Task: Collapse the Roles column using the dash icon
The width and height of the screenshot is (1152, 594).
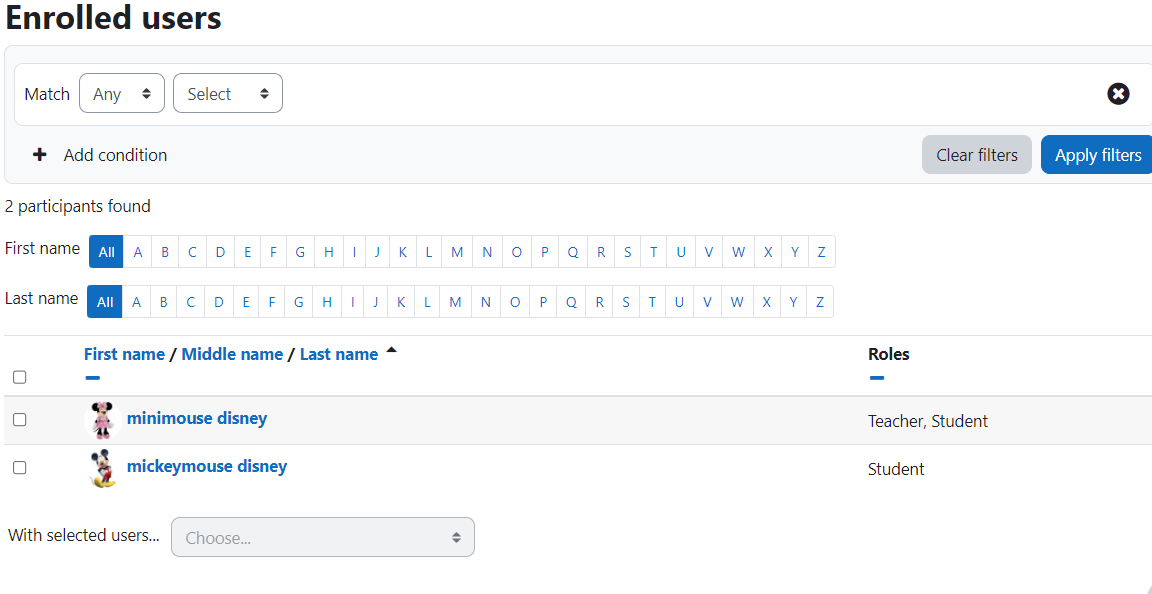Action: [876, 378]
